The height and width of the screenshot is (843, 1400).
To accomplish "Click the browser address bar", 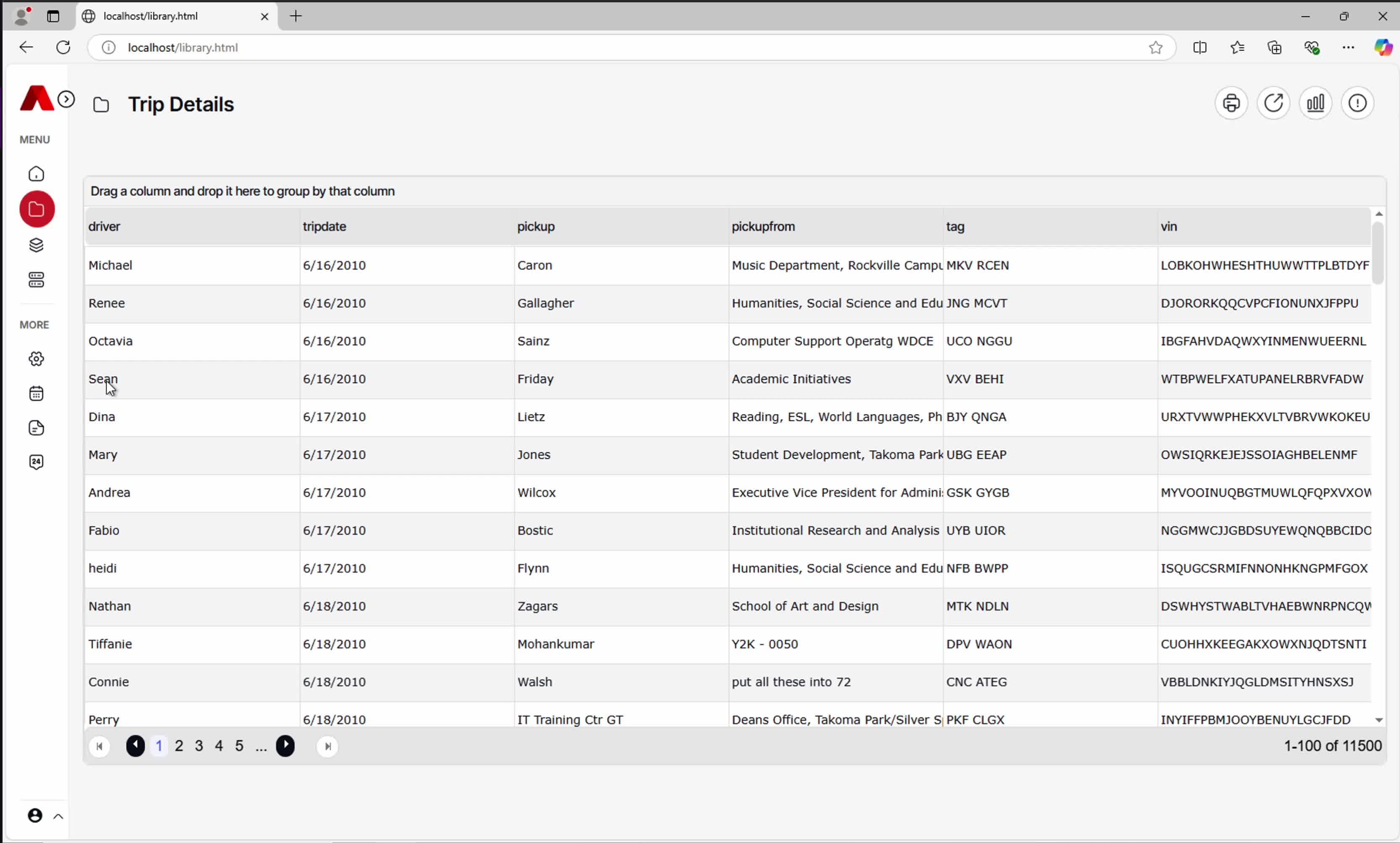I will [x=624, y=48].
